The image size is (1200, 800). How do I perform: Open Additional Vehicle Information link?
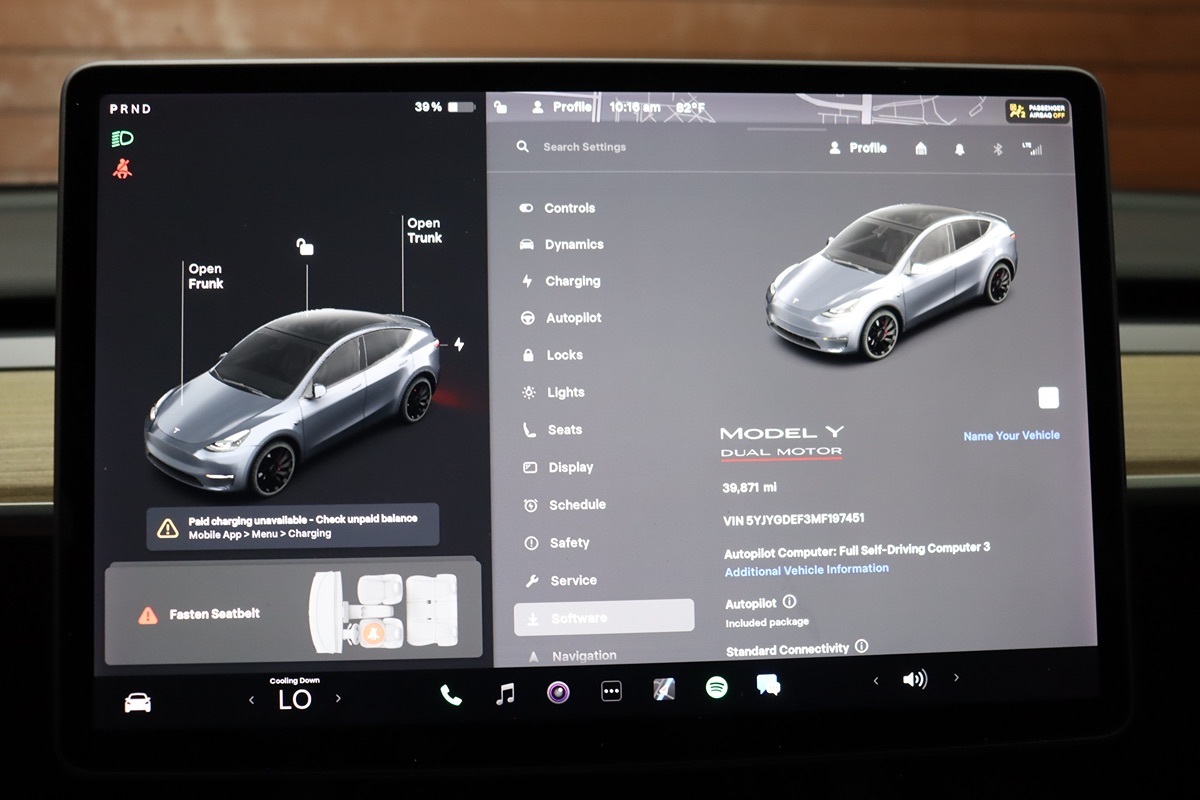(x=806, y=569)
